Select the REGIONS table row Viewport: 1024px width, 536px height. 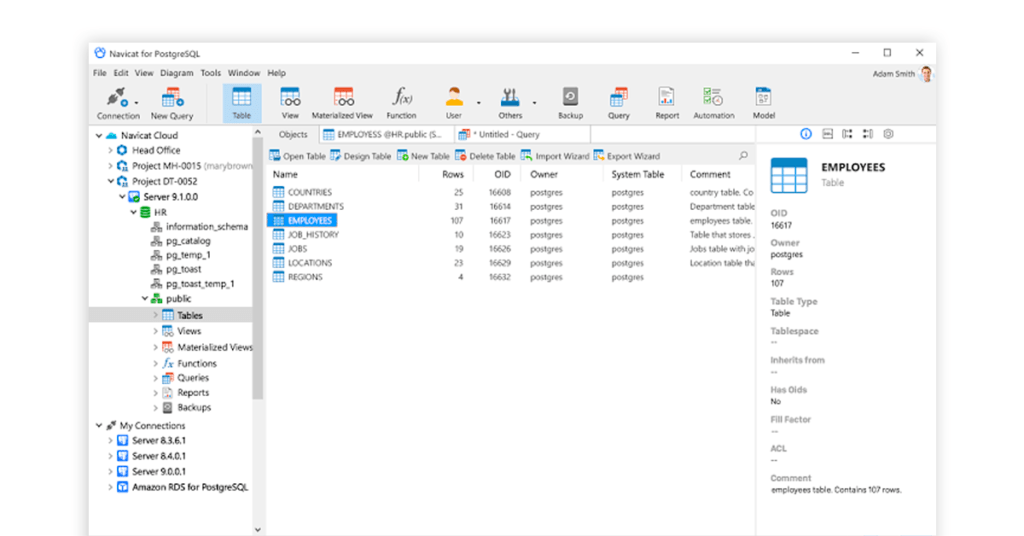pos(511,277)
